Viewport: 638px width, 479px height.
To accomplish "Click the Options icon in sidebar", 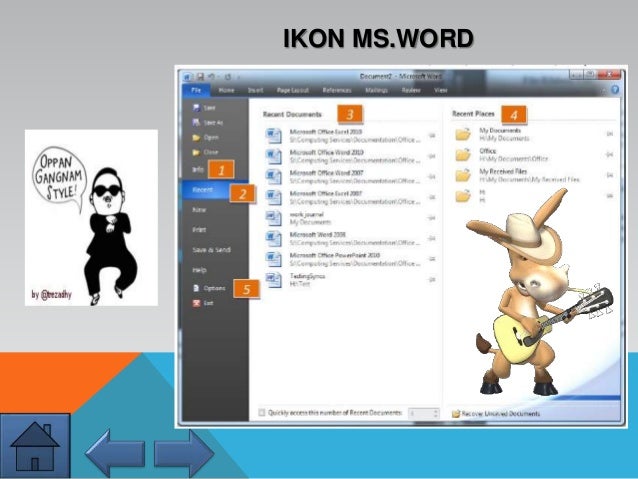I will tap(196, 288).
